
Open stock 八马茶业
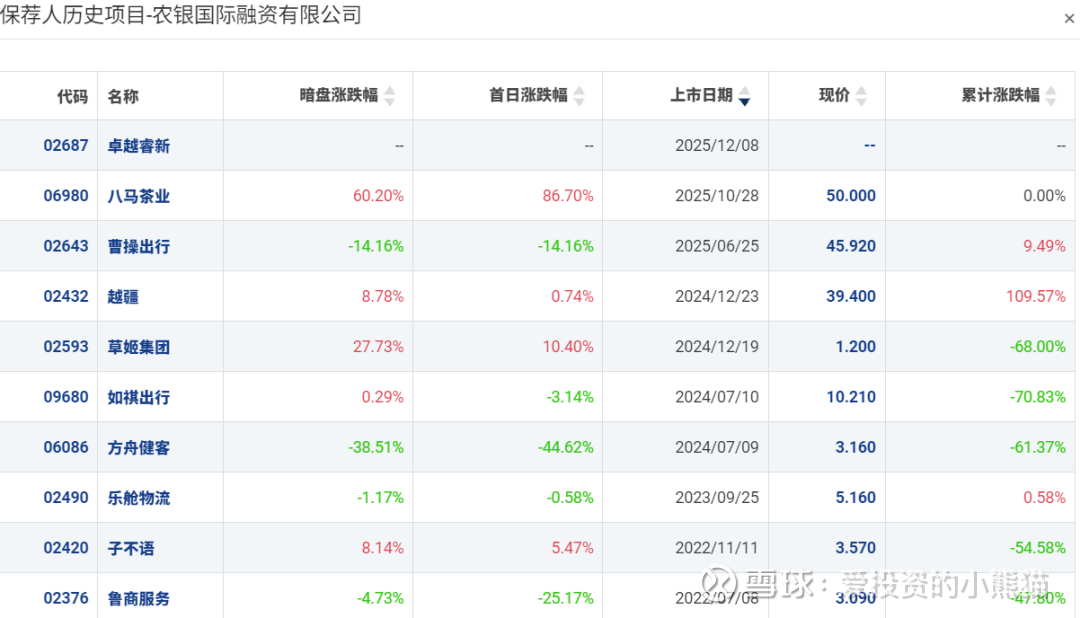[x=138, y=196]
